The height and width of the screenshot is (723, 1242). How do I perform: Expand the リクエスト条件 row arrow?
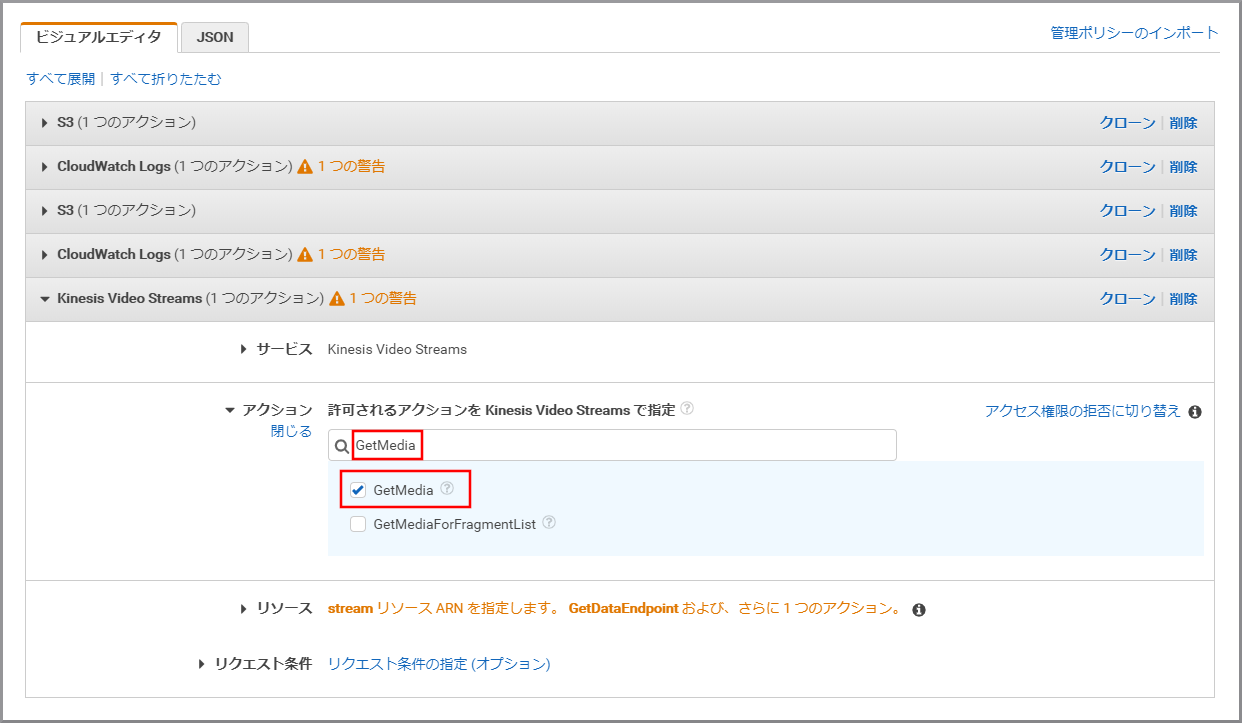point(203,664)
